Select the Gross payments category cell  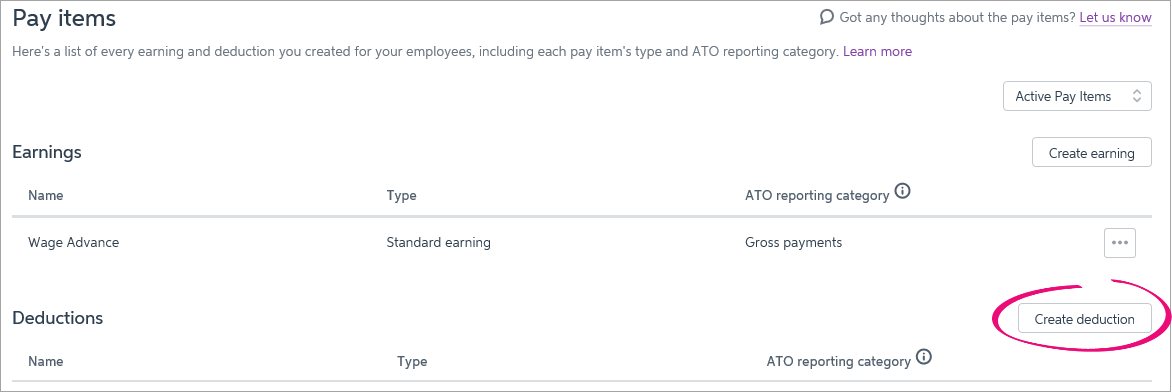(793, 242)
